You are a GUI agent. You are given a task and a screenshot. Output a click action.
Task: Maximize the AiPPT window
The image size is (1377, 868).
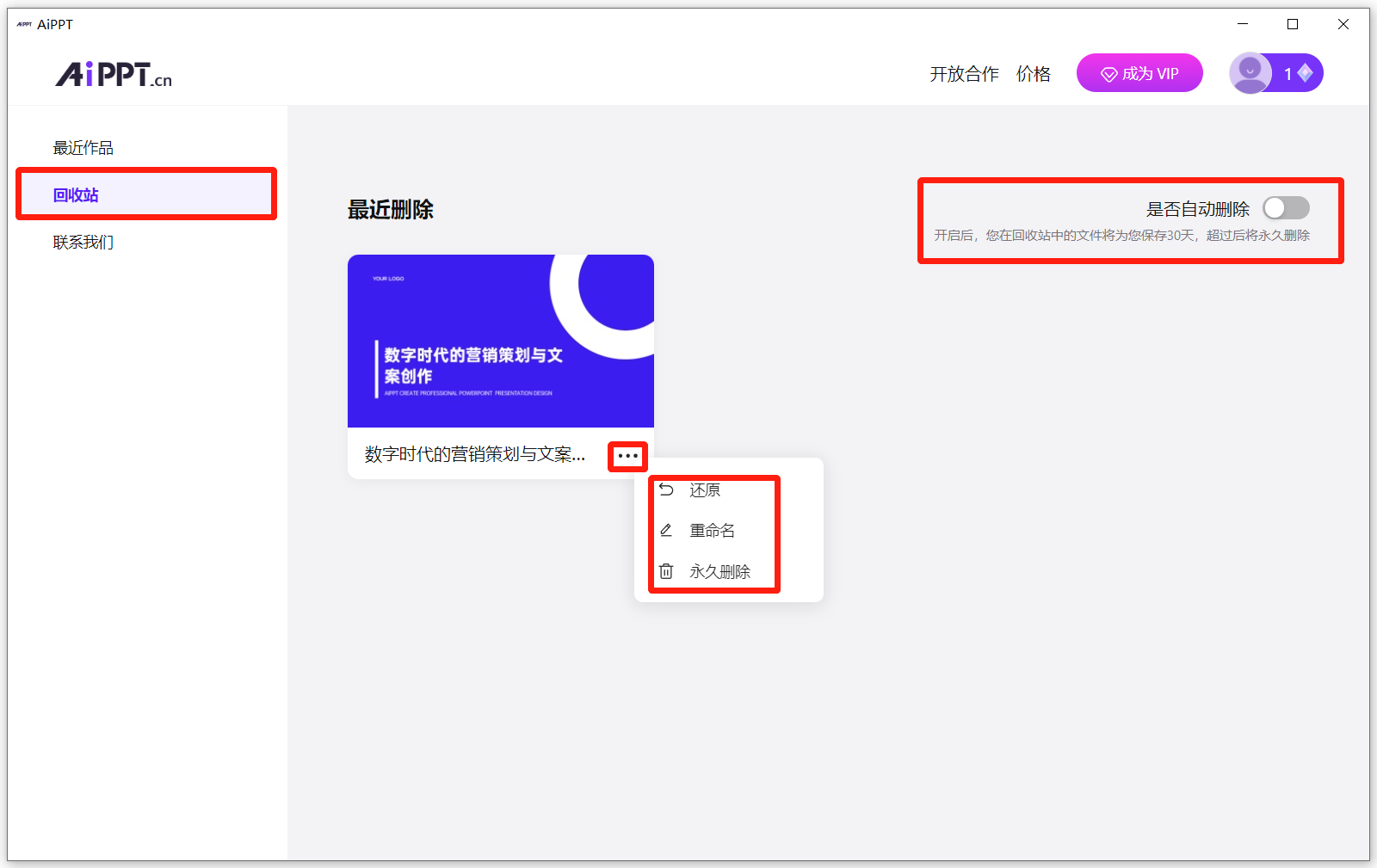point(1293,24)
